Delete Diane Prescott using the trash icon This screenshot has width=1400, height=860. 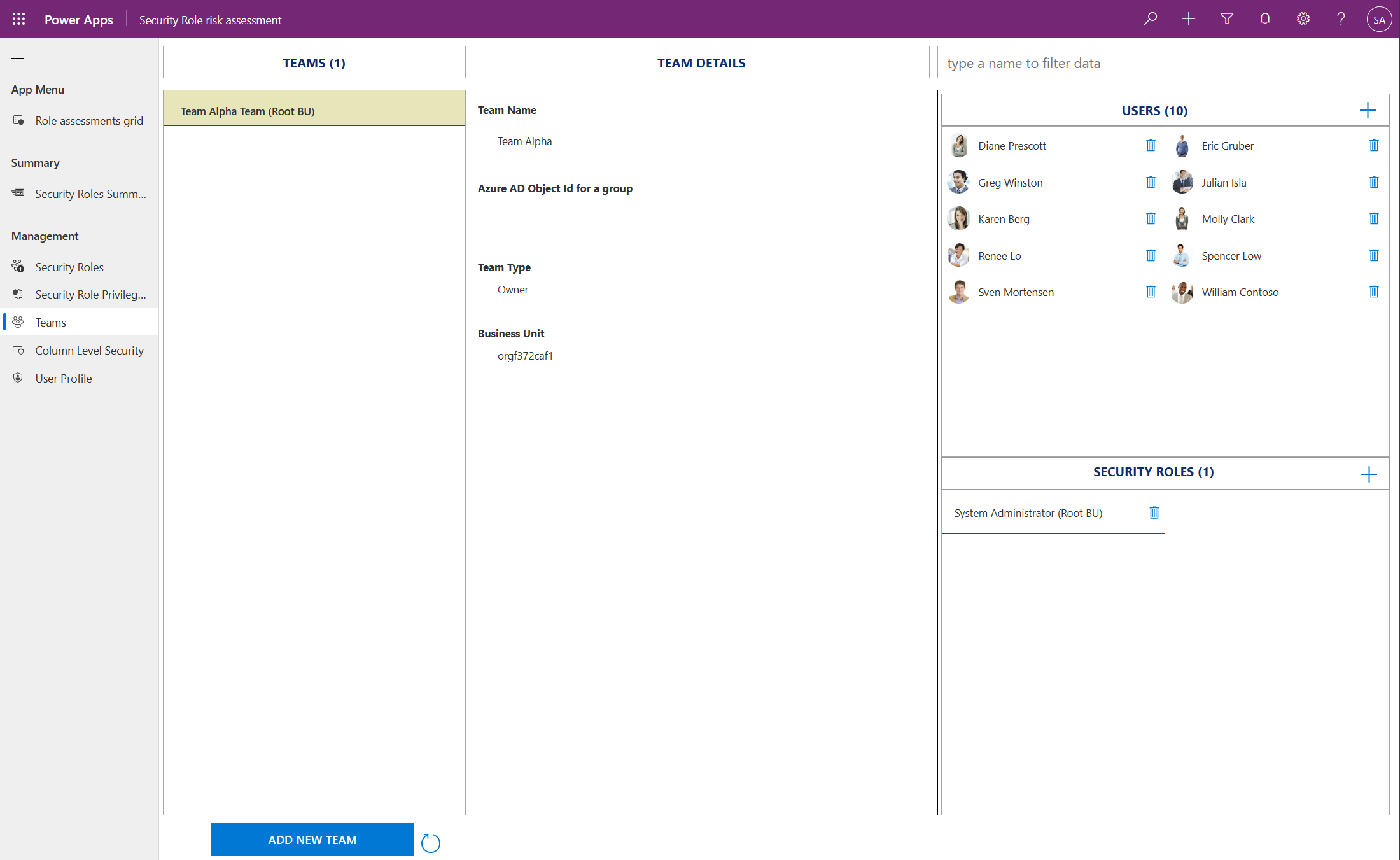click(1151, 145)
